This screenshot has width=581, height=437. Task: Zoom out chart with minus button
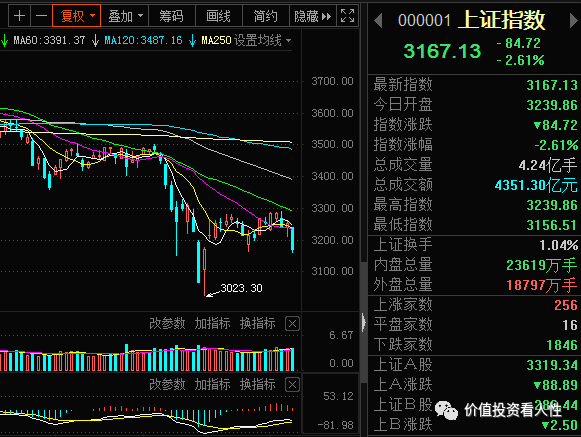coord(42,16)
